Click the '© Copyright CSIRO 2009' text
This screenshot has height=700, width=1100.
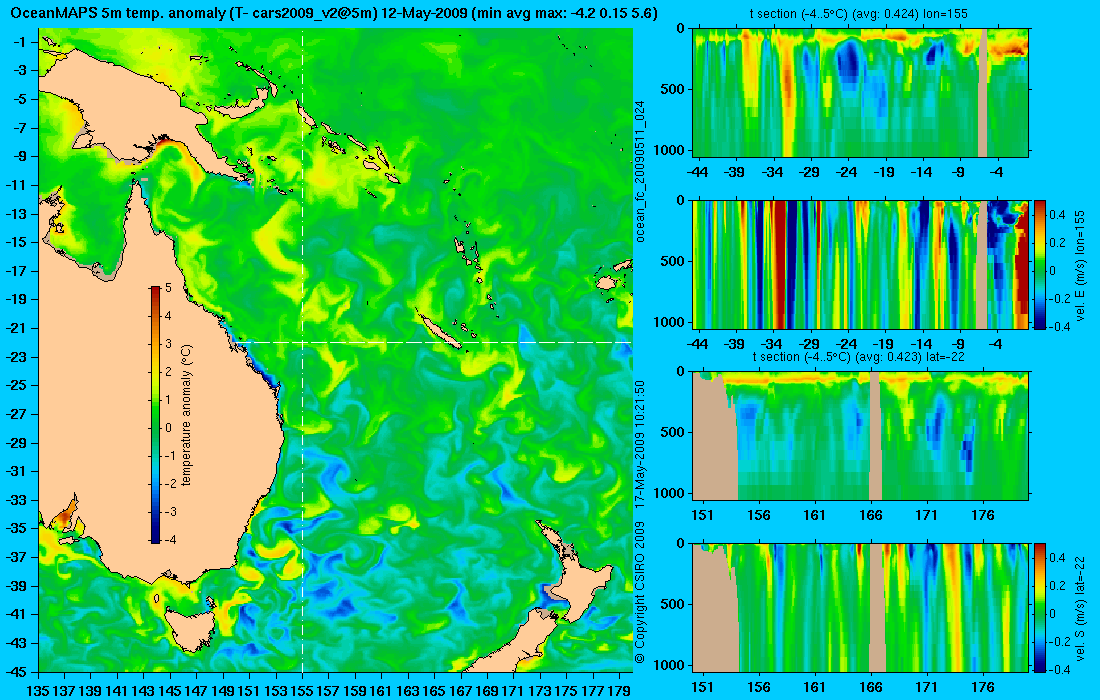pos(640,593)
